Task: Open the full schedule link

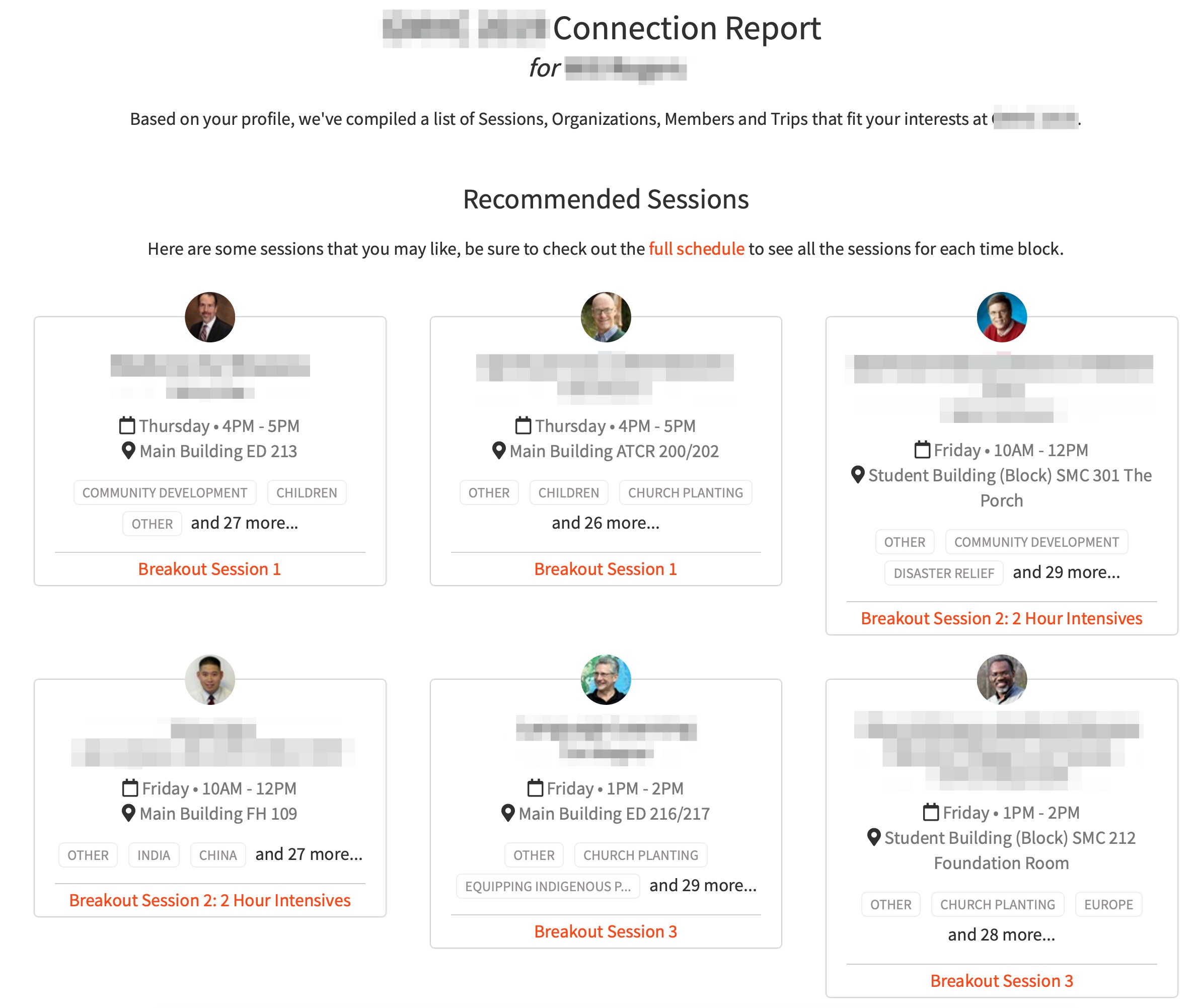Action: tap(696, 249)
